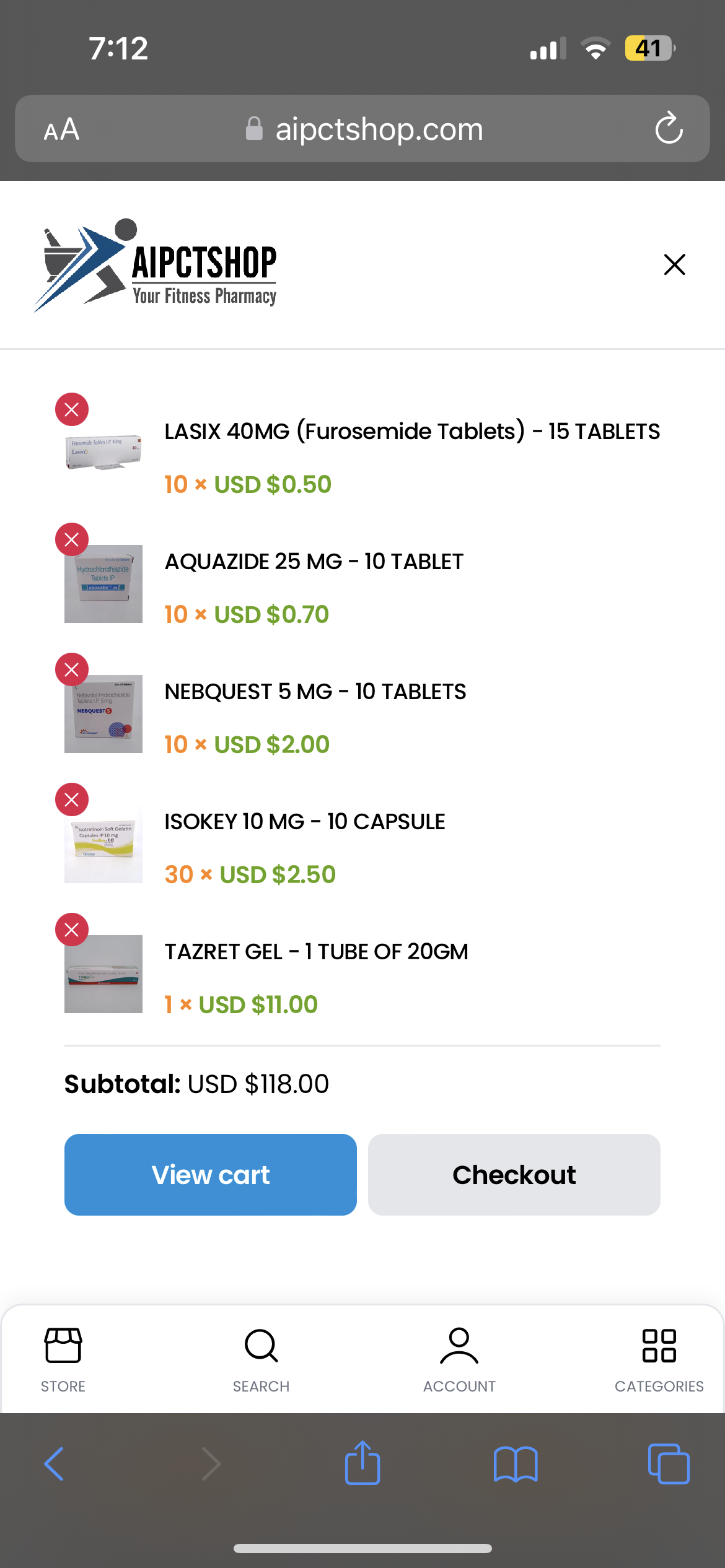Open the AA reader text menu

(61, 129)
